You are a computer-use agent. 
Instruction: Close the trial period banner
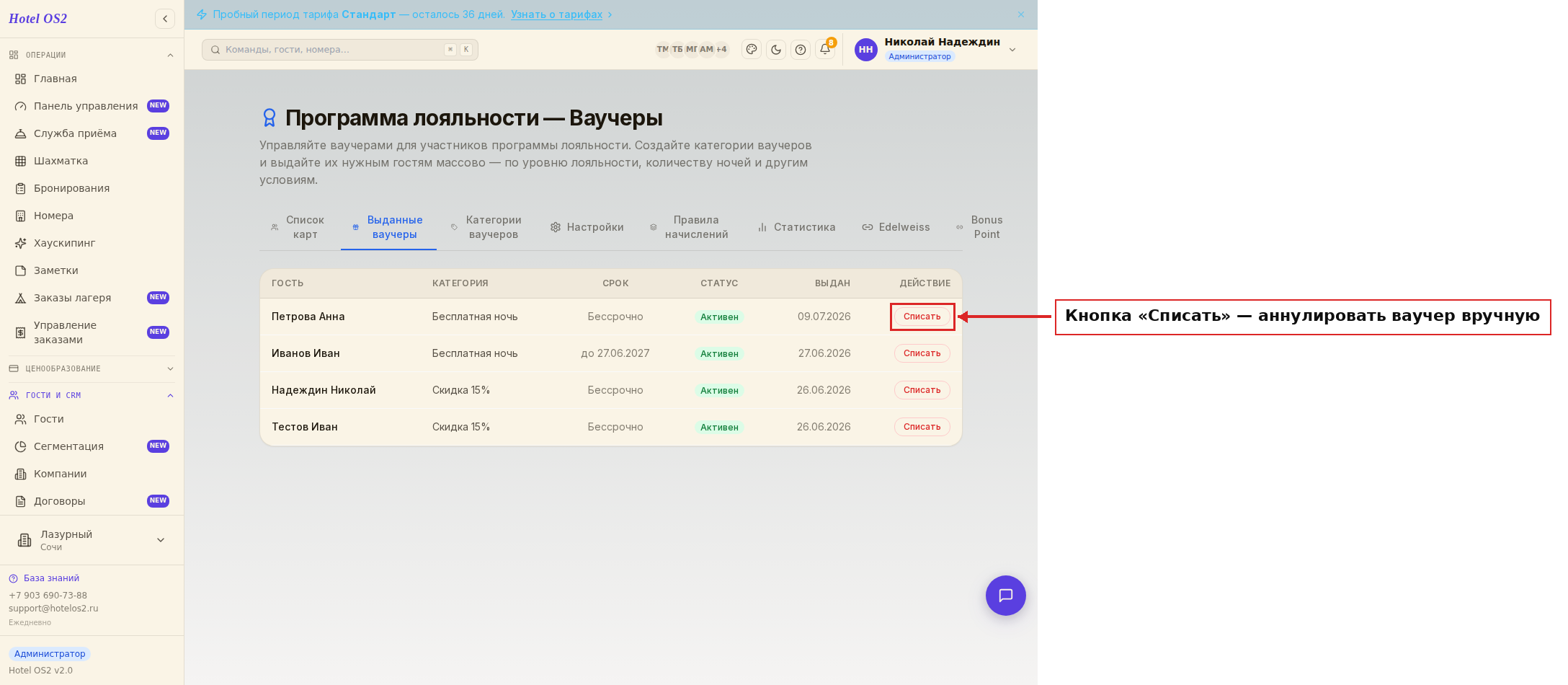(1021, 14)
